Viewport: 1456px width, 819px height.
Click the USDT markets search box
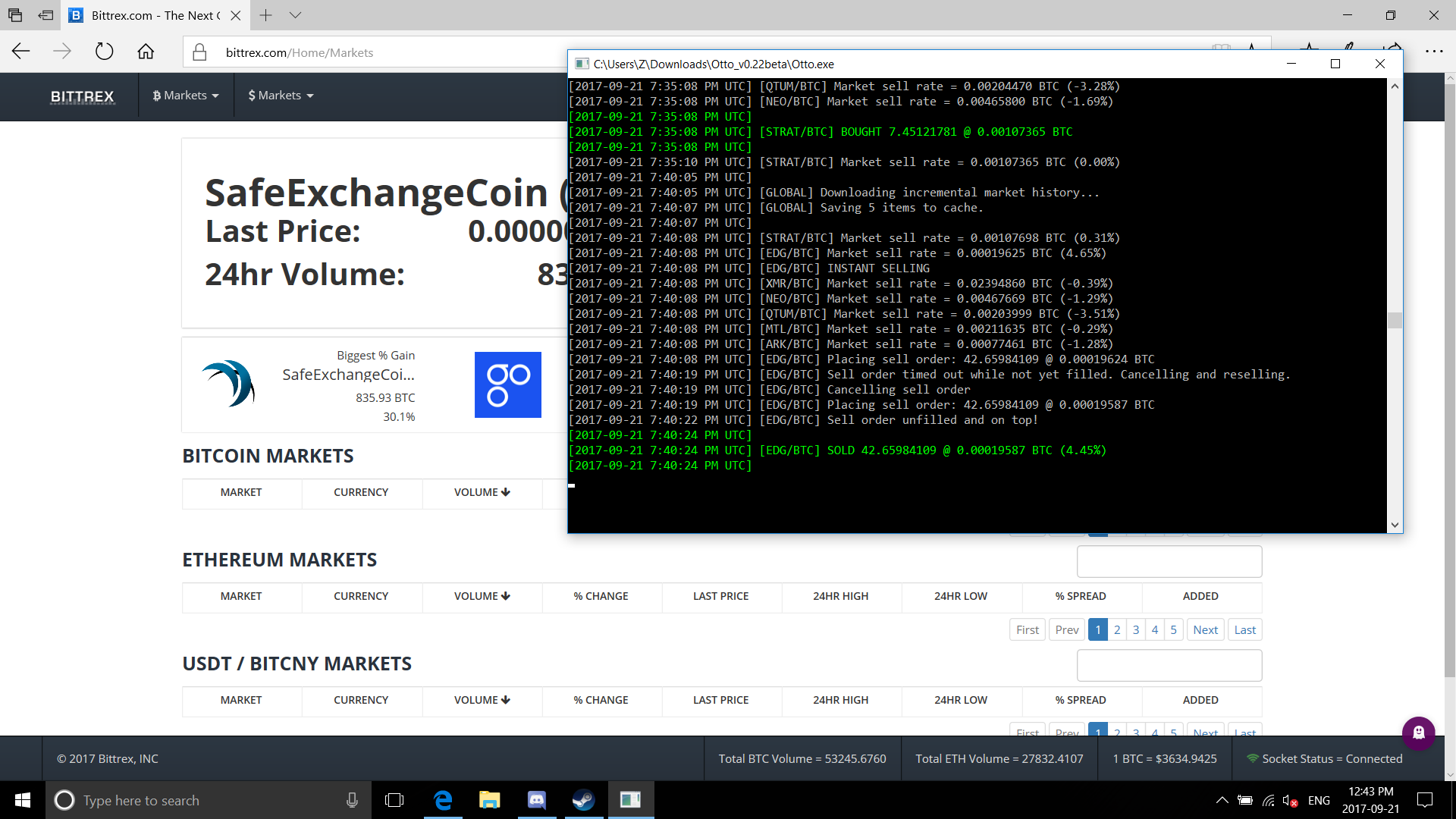[1169, 666]
